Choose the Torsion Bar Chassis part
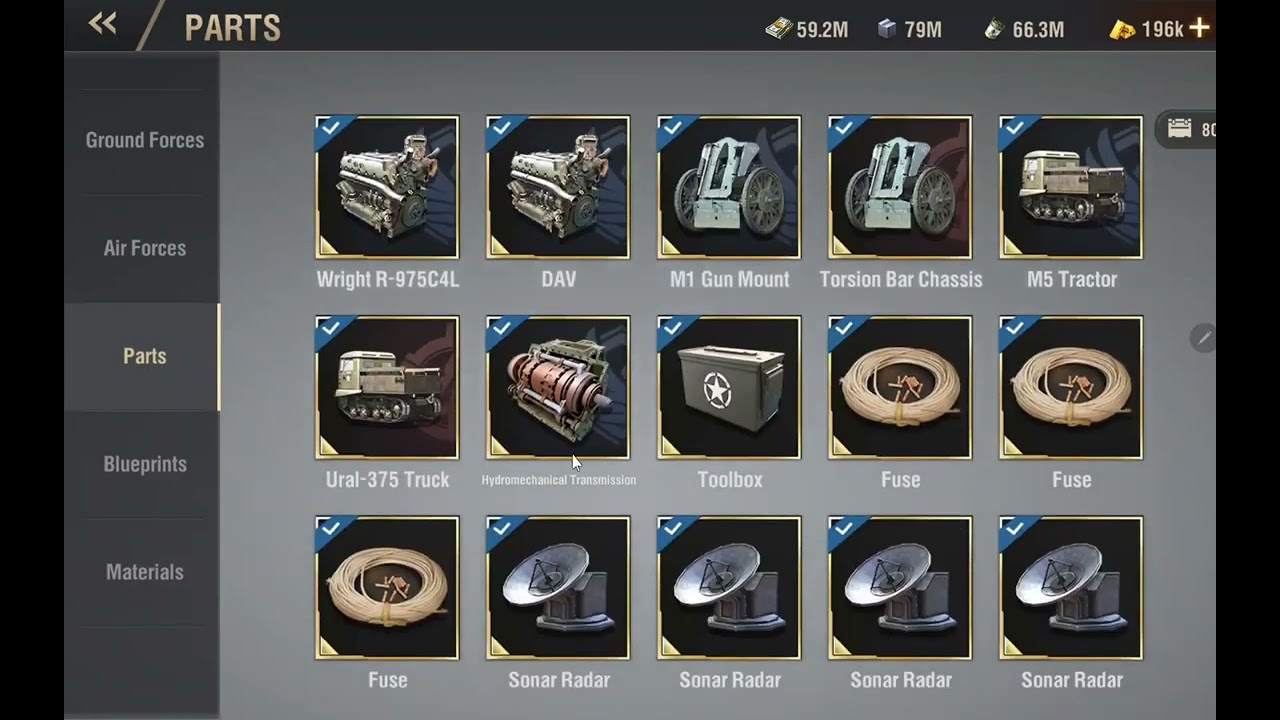 tap(900, 188)
